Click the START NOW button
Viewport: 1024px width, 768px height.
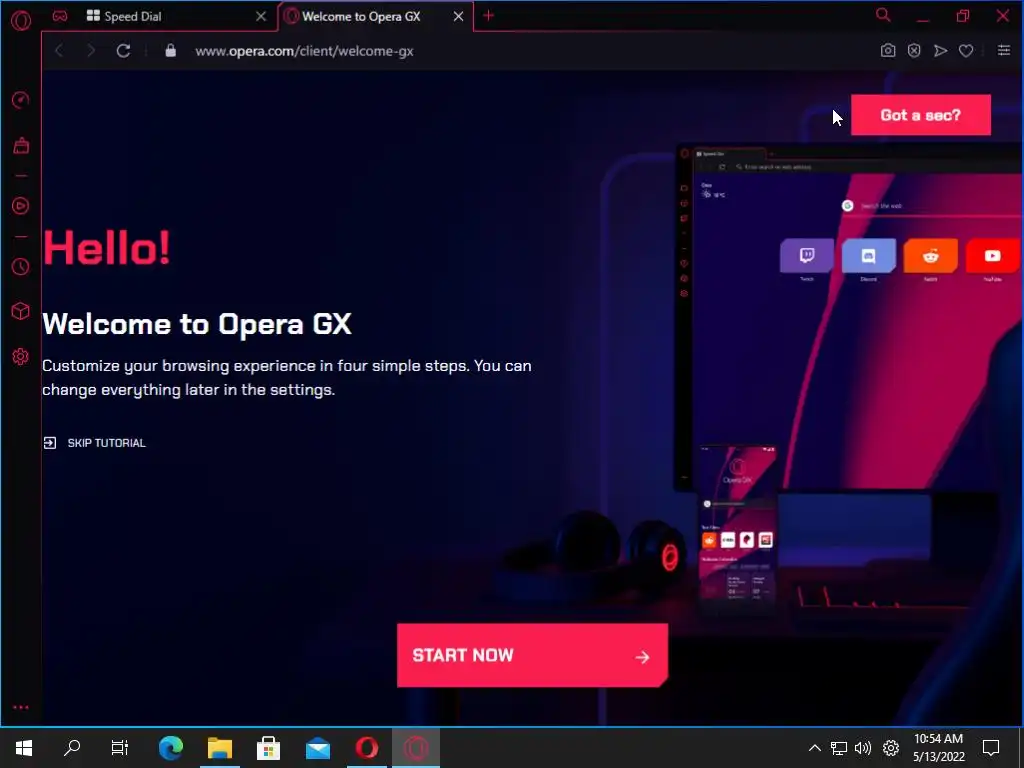click(532, 655)
